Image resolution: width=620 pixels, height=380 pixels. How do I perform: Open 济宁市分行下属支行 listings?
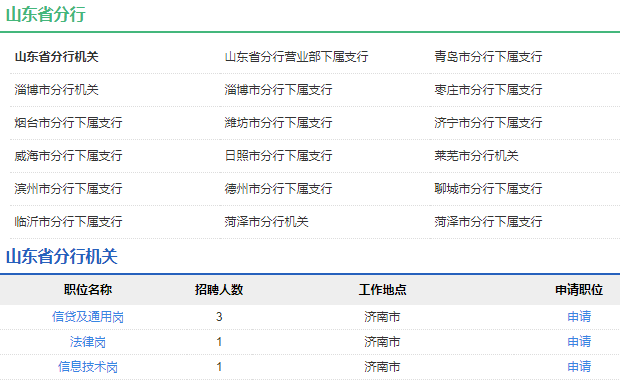[x=488, y=123]
